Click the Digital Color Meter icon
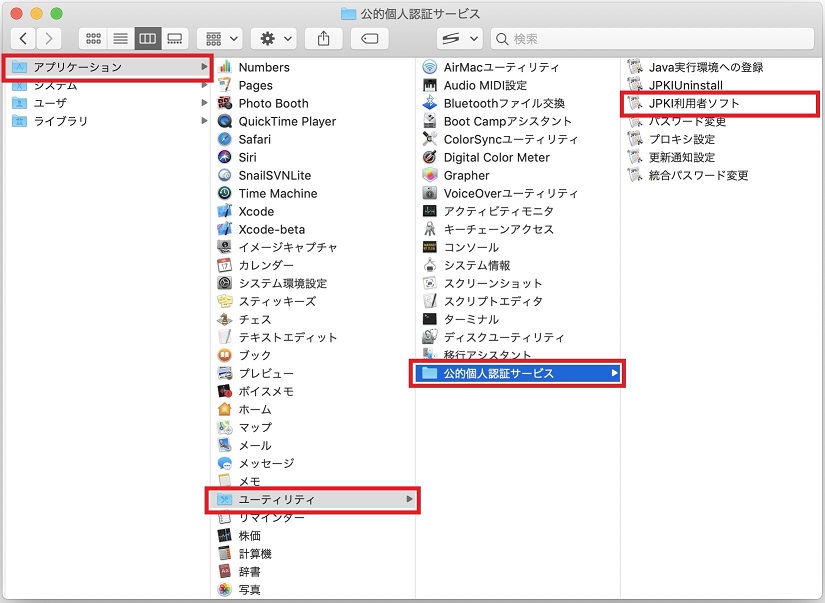Screen dimensions: 825x603 point(430,157)
